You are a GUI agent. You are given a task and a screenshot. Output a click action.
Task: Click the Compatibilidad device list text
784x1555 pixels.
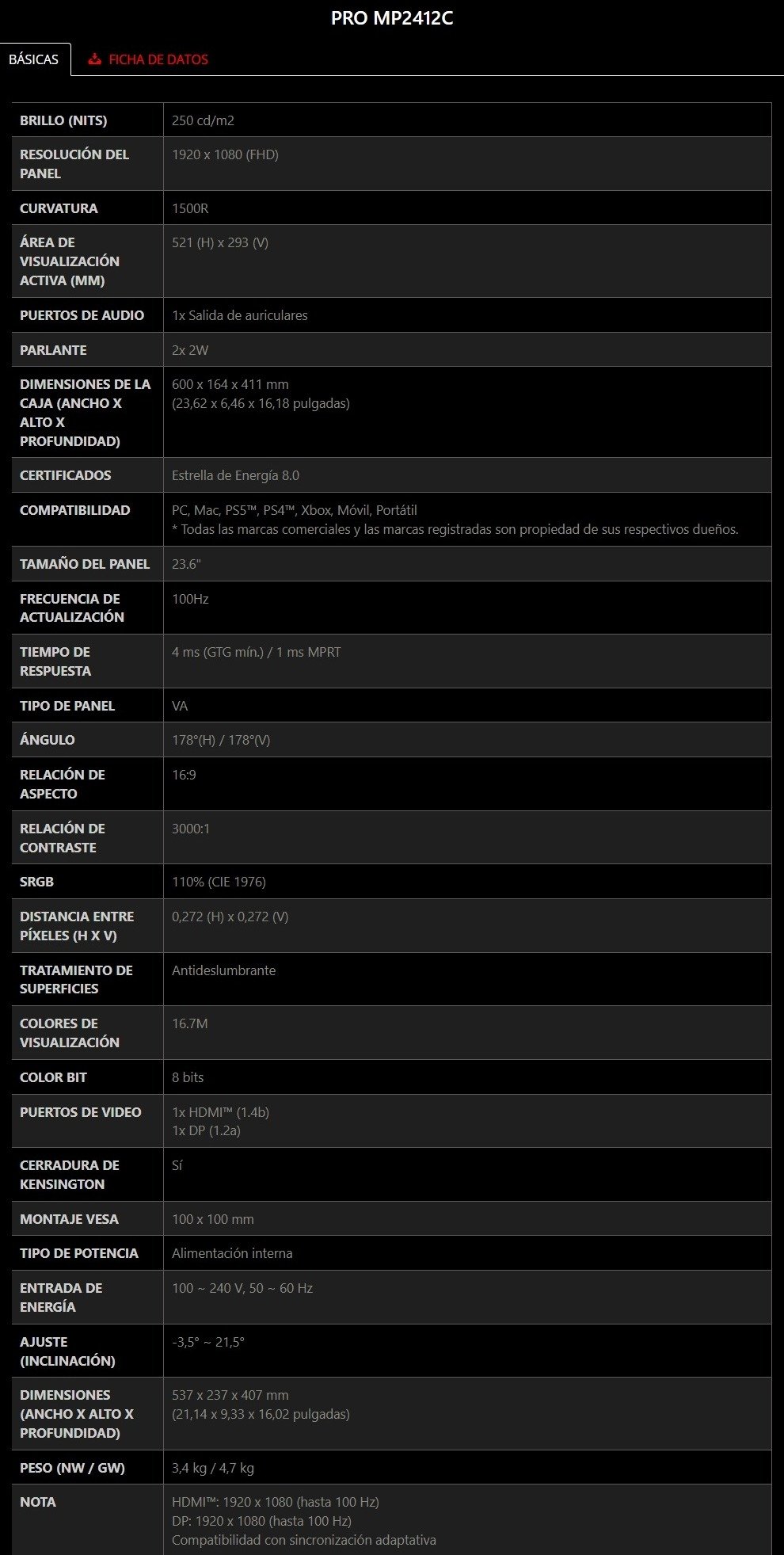[294, 510]
